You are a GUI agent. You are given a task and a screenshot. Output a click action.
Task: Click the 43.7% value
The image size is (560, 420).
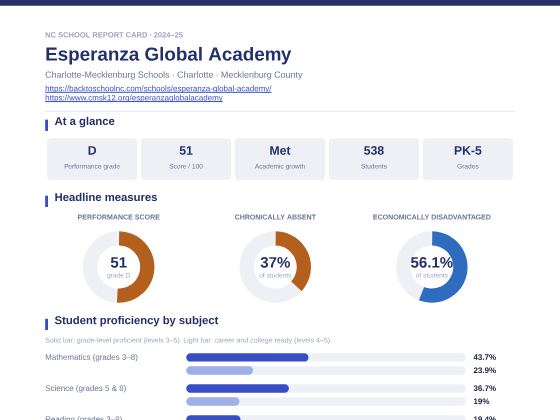pyautogui.click(x=485, y=357)
